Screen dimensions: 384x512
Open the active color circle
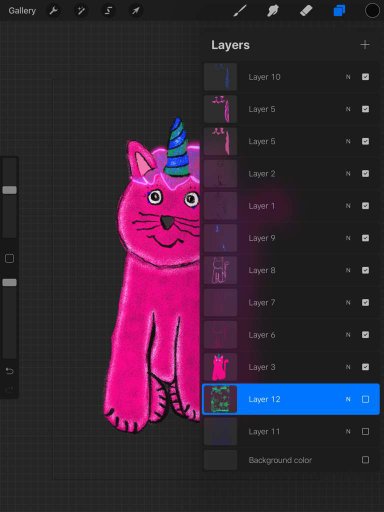(x=372, y=11)
